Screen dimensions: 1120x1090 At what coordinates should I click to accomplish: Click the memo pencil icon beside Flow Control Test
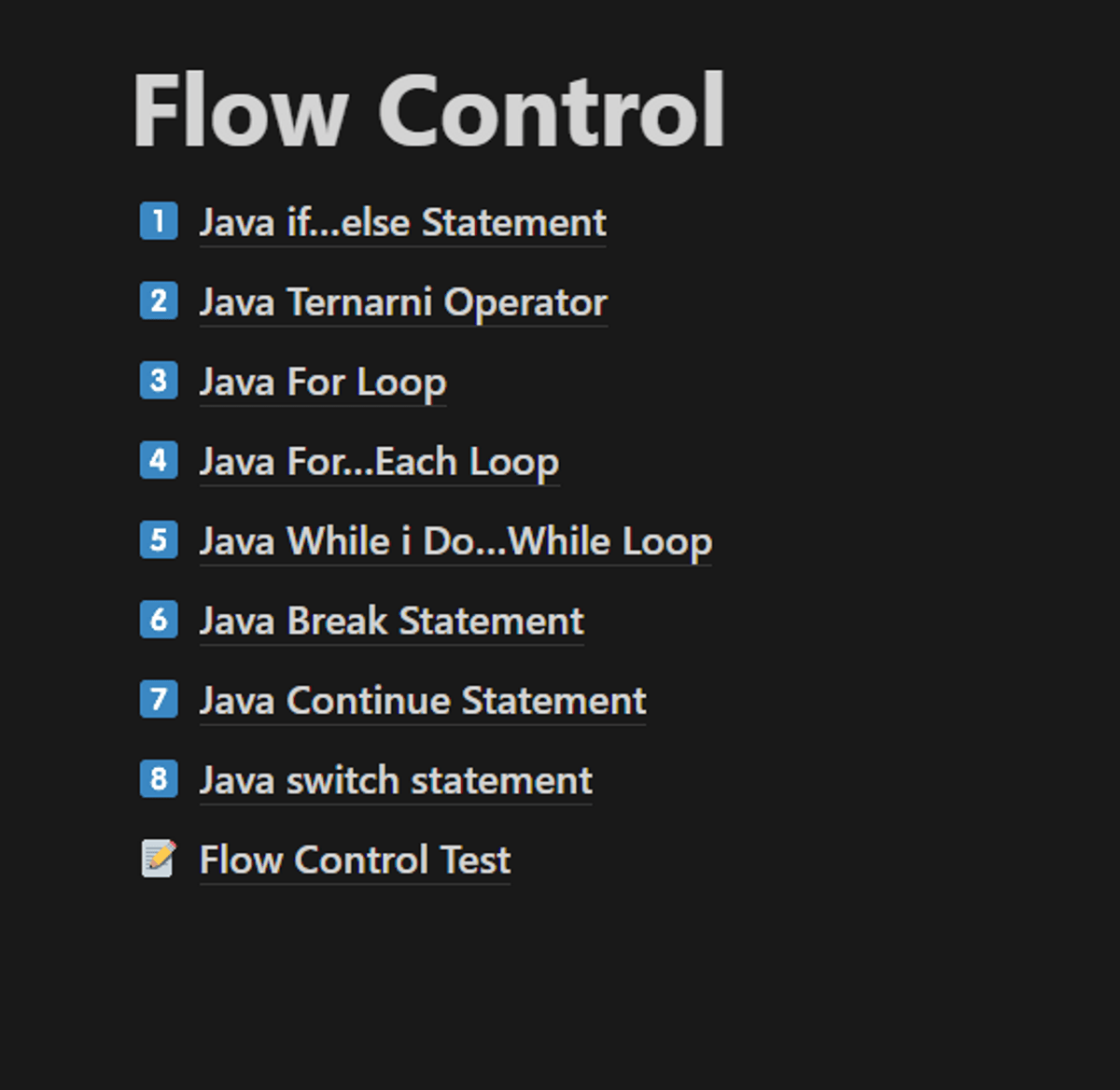[159, 859]
